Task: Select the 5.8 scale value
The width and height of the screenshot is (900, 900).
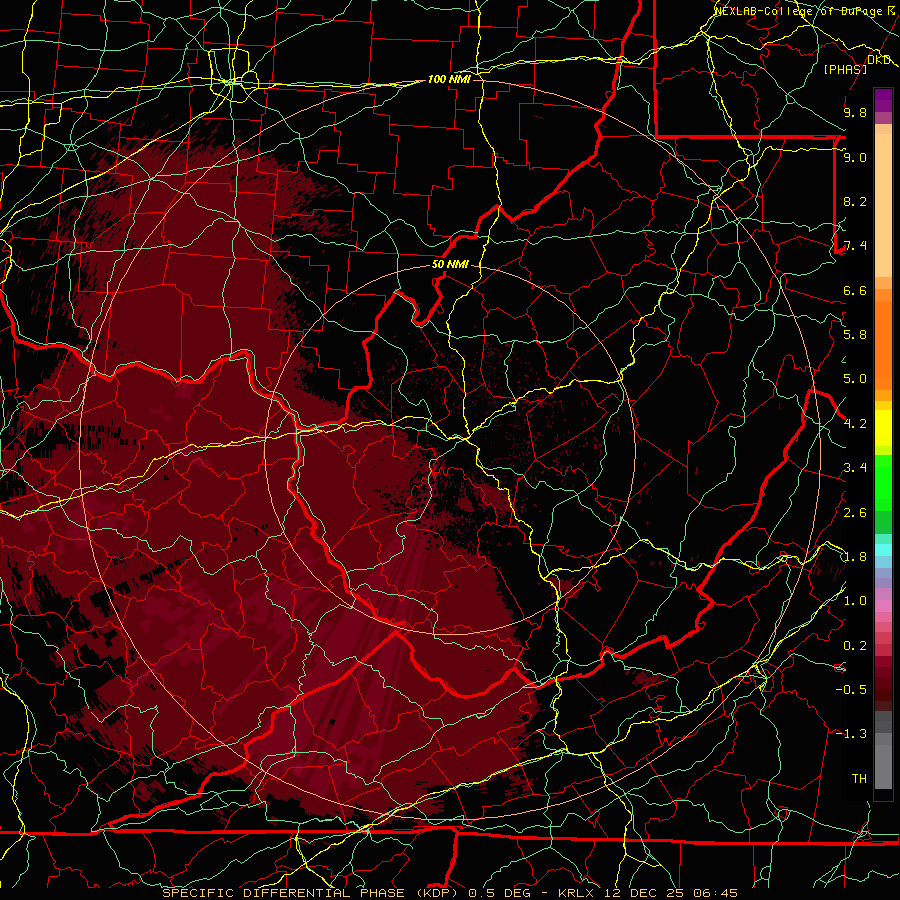Action: coord(855,335)
